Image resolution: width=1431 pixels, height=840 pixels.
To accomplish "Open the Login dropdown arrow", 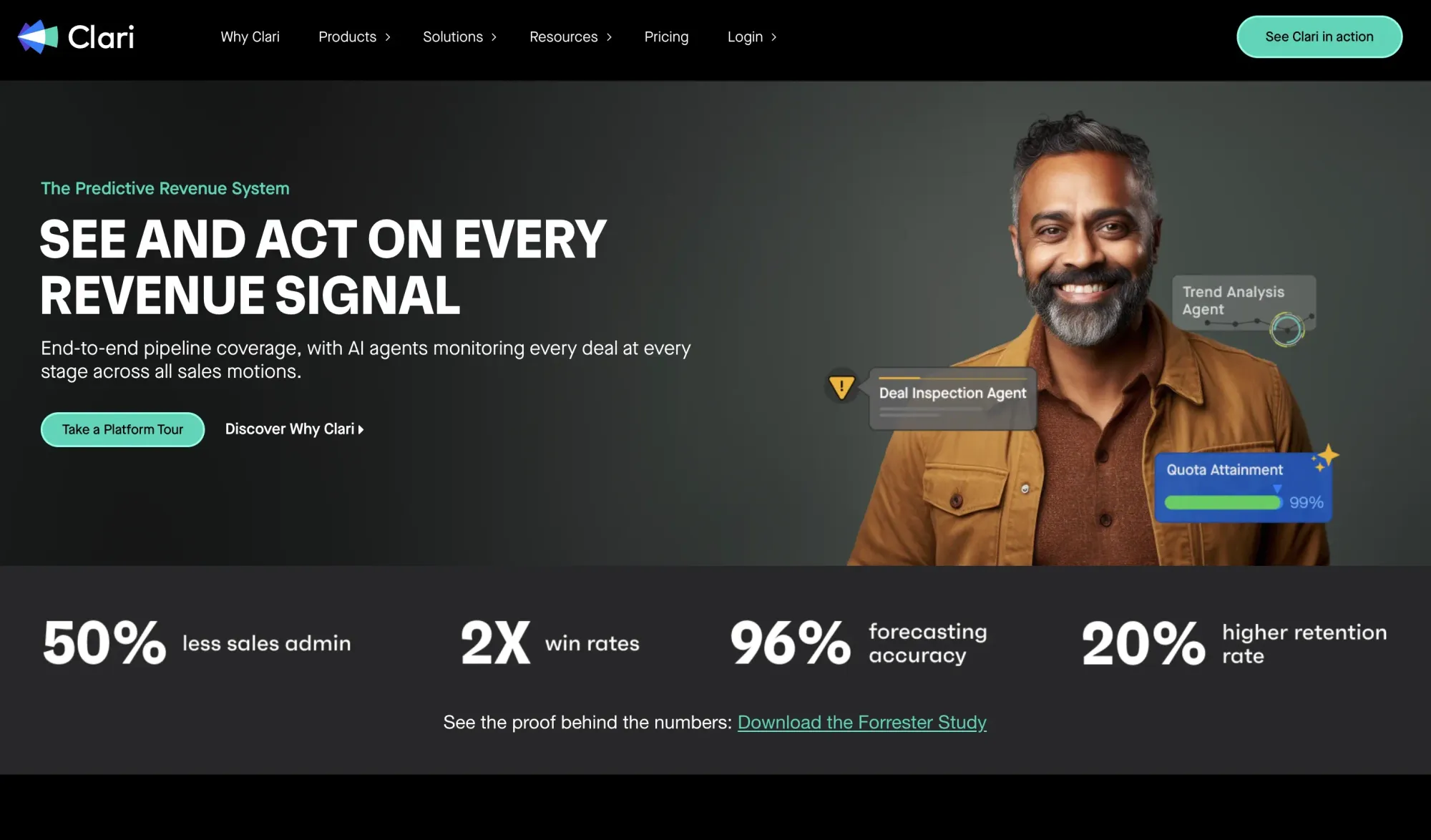I will pos(773,37).
